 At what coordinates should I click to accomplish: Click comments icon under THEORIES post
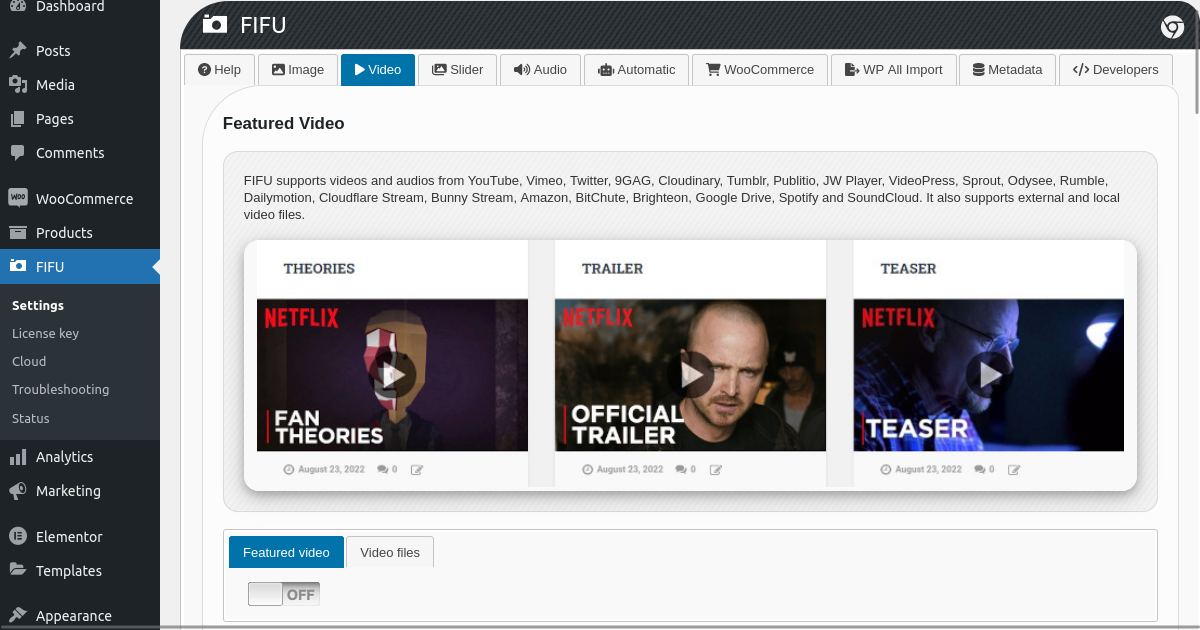coord(383,469)
